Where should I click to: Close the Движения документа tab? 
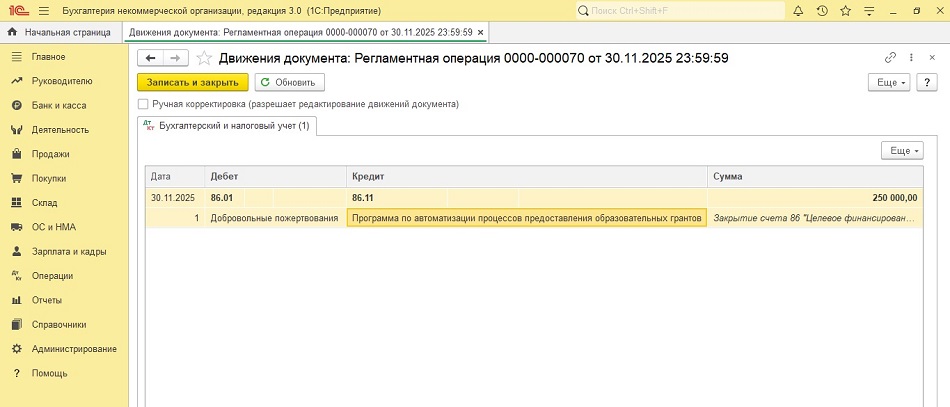[x=480, y=32]
